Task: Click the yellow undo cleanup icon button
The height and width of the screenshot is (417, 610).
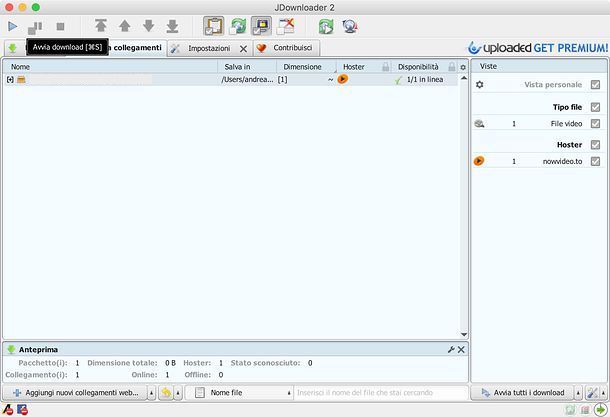Action: (166, 393)
